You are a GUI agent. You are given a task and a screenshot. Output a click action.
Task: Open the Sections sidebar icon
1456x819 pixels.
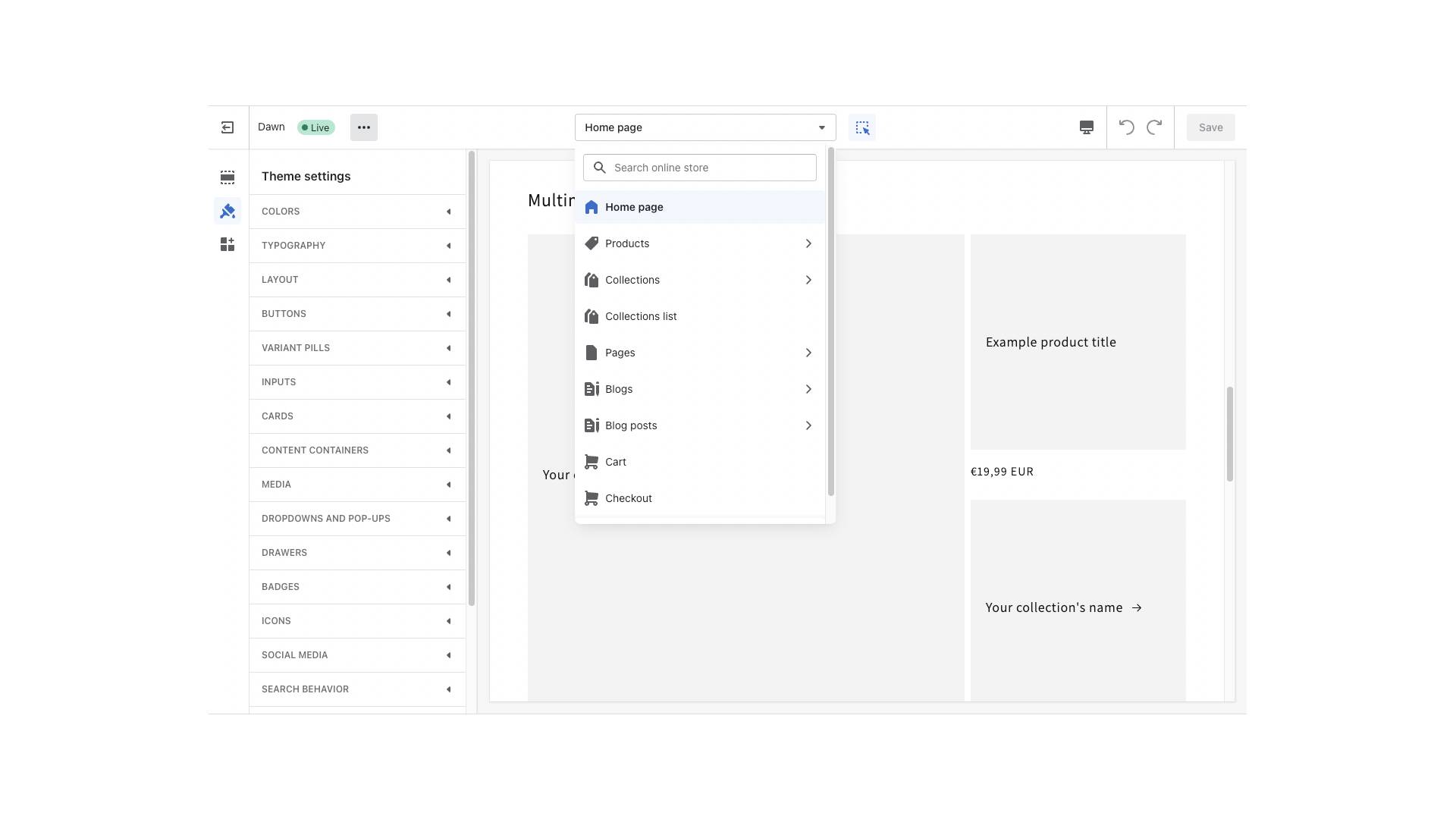click(x=227, y=177)
